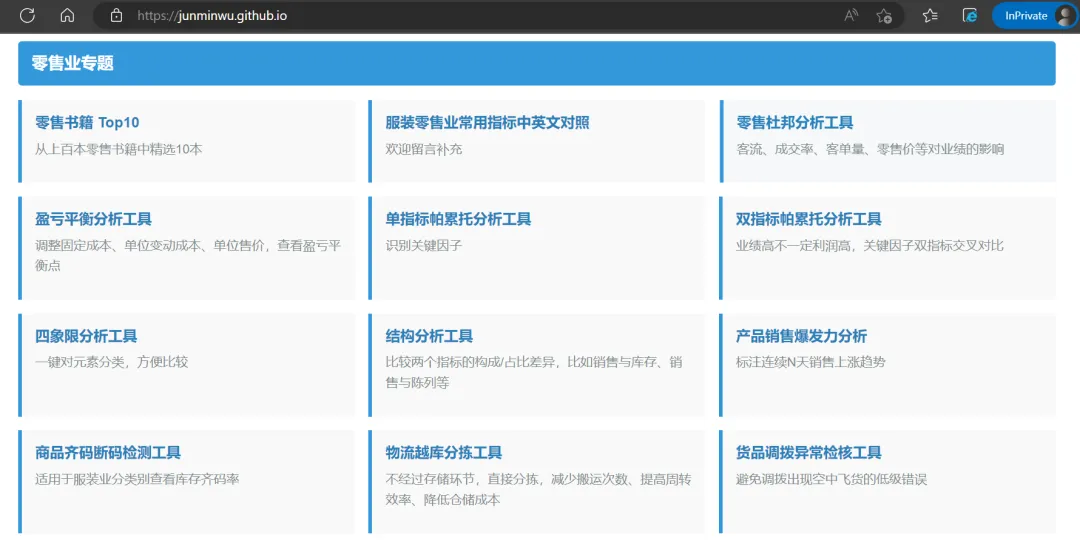This screenshot has width=1080, height=543.
Task: Click the address bar URL junminwu.github.io
Action: [x=212, y=15]
